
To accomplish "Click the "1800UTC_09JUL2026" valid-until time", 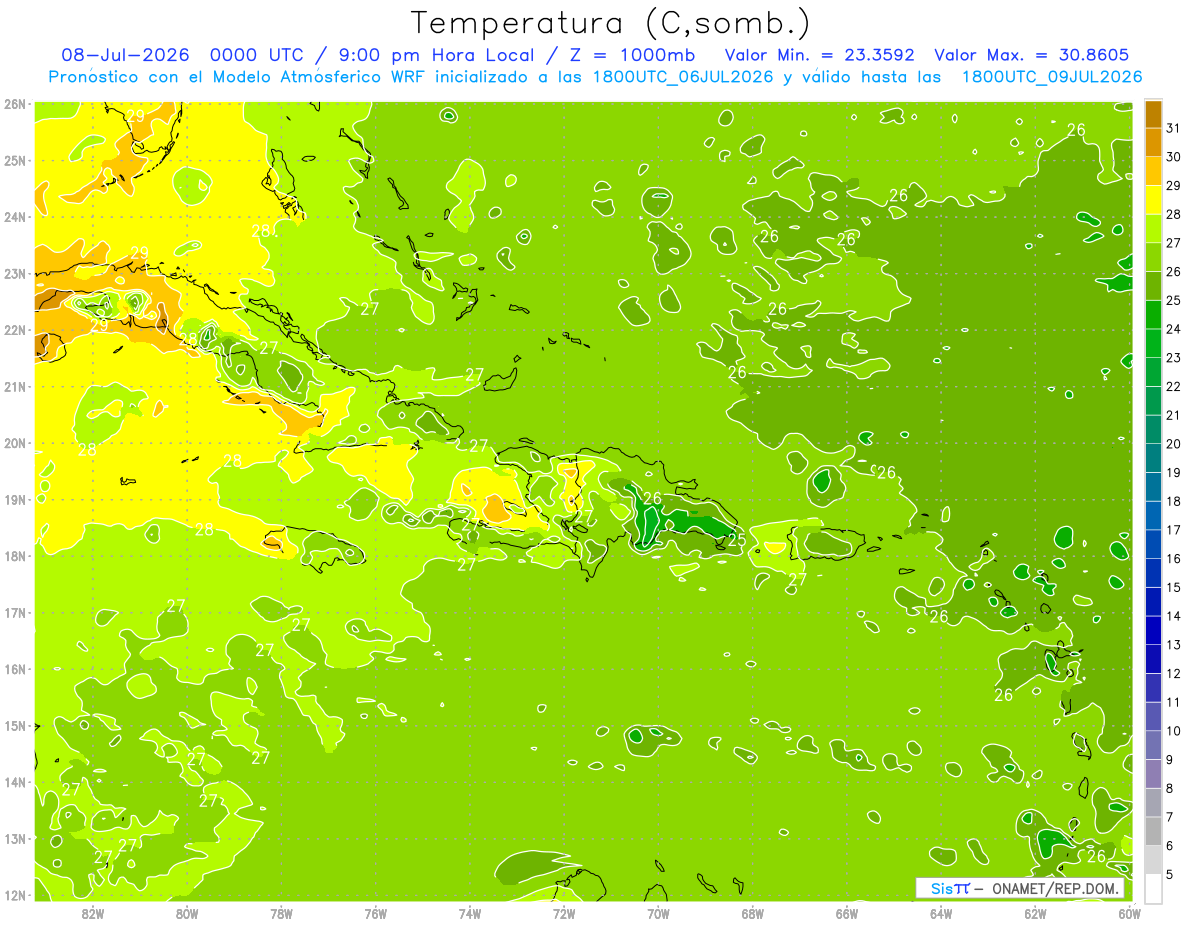I will [x=1051, y=77].
